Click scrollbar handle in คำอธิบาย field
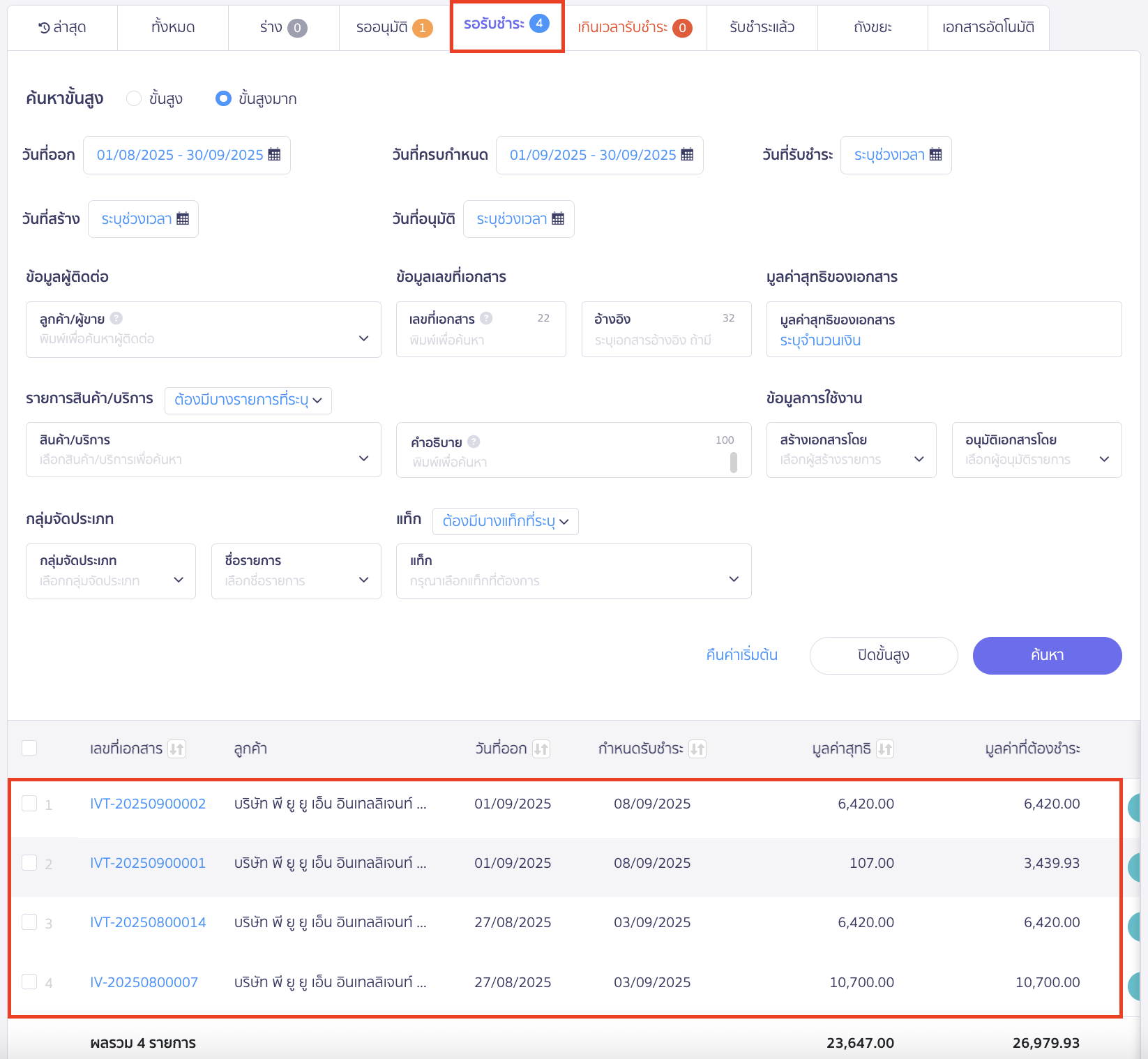Image resolution: width=1148 pixels, height=1059 pixels. tap(734, 462)
